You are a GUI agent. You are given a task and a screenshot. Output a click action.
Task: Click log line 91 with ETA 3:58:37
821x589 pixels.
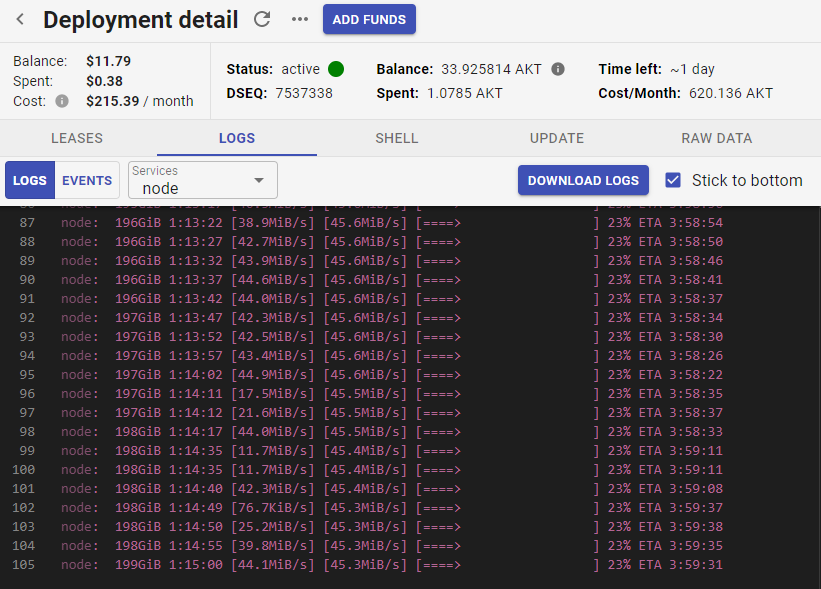410,299
